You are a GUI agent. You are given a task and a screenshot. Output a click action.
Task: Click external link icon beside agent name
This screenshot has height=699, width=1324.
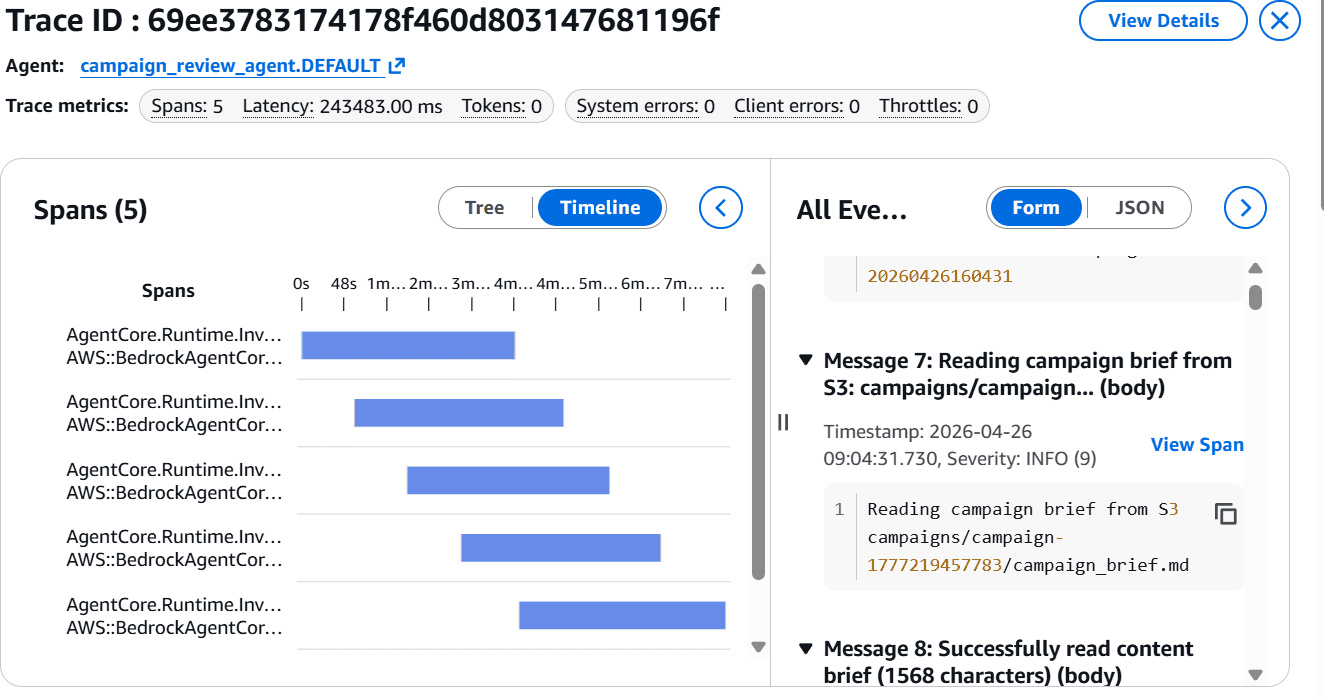397,66
